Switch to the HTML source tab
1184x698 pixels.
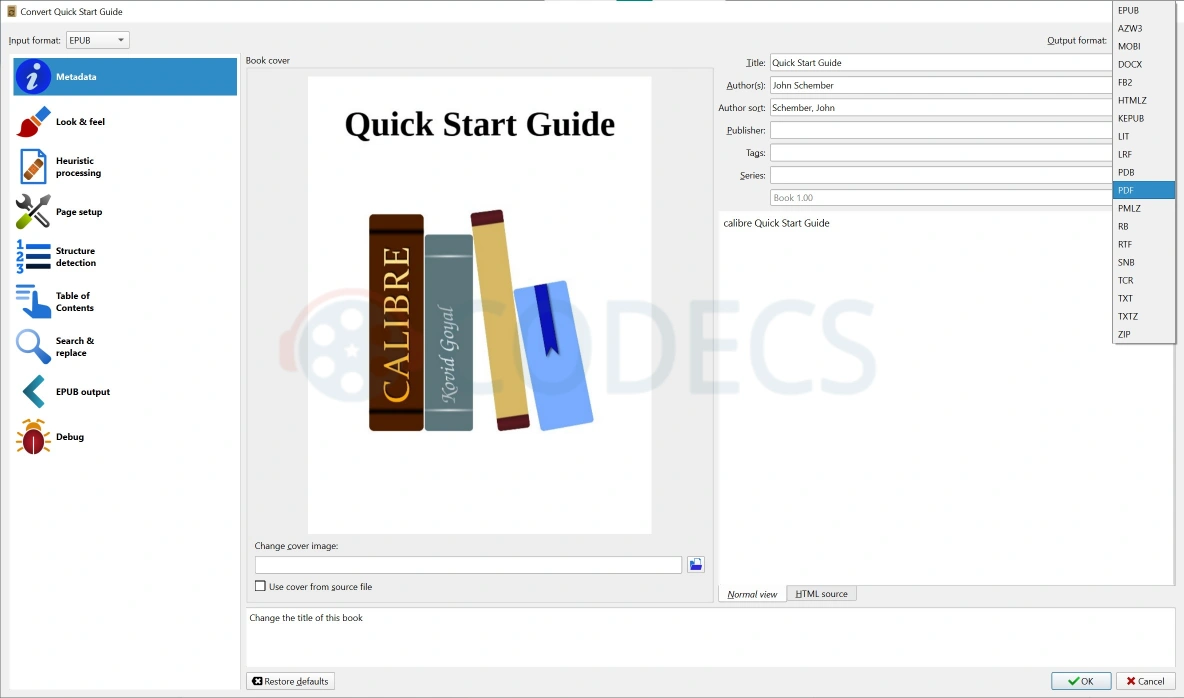coord(822,594)
